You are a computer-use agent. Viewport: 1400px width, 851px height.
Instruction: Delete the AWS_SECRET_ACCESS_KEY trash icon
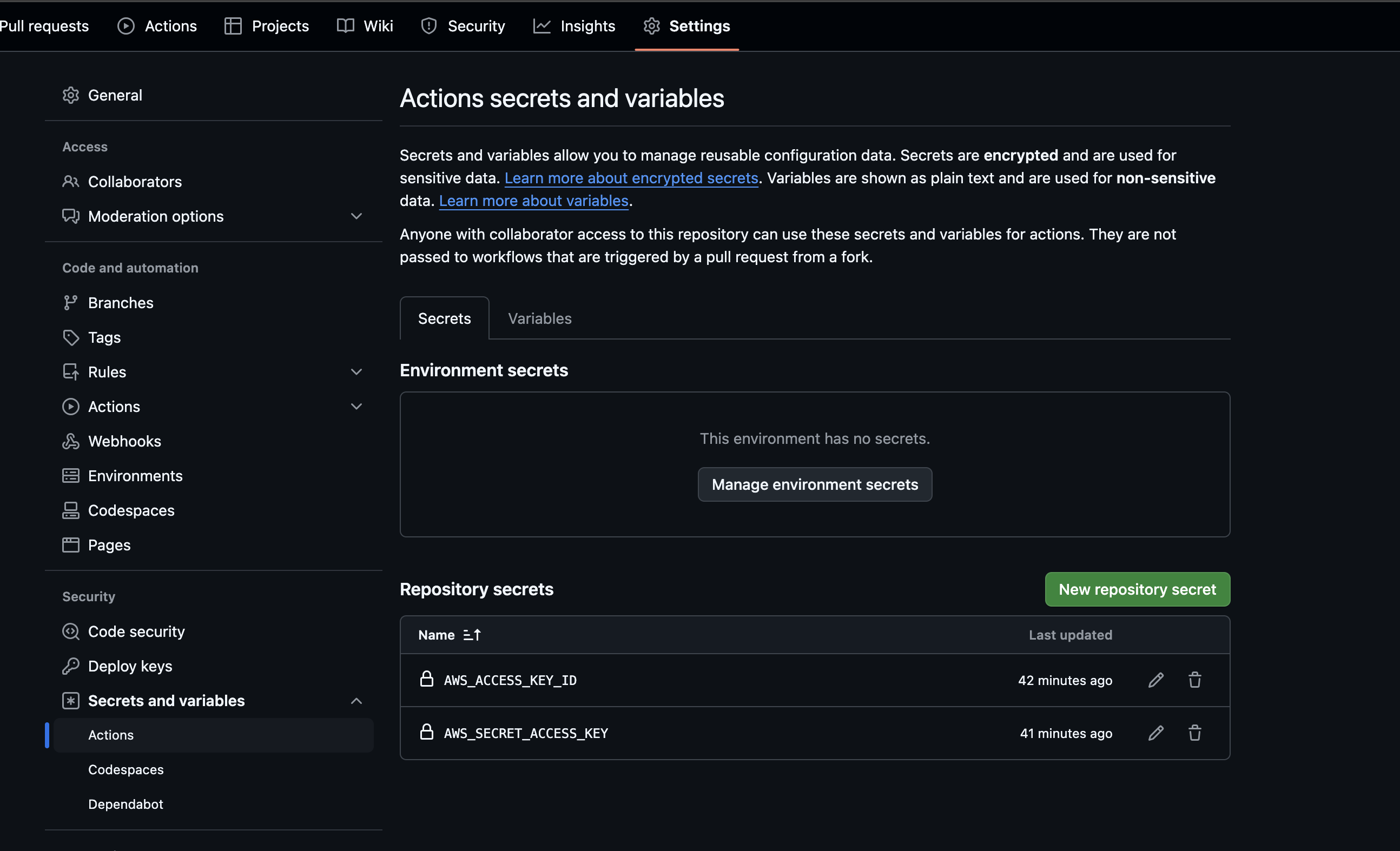tap(1194, 733)
